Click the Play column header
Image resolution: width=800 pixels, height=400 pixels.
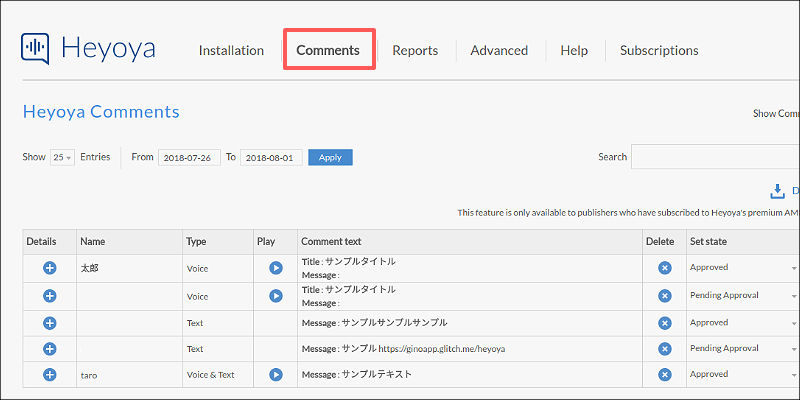[x=276, y=242]
